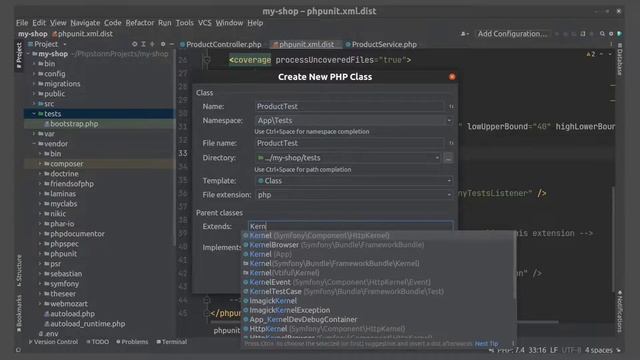This screenshot has height=360, width=640.
Task: Expand the config folder
Action: 34,74
